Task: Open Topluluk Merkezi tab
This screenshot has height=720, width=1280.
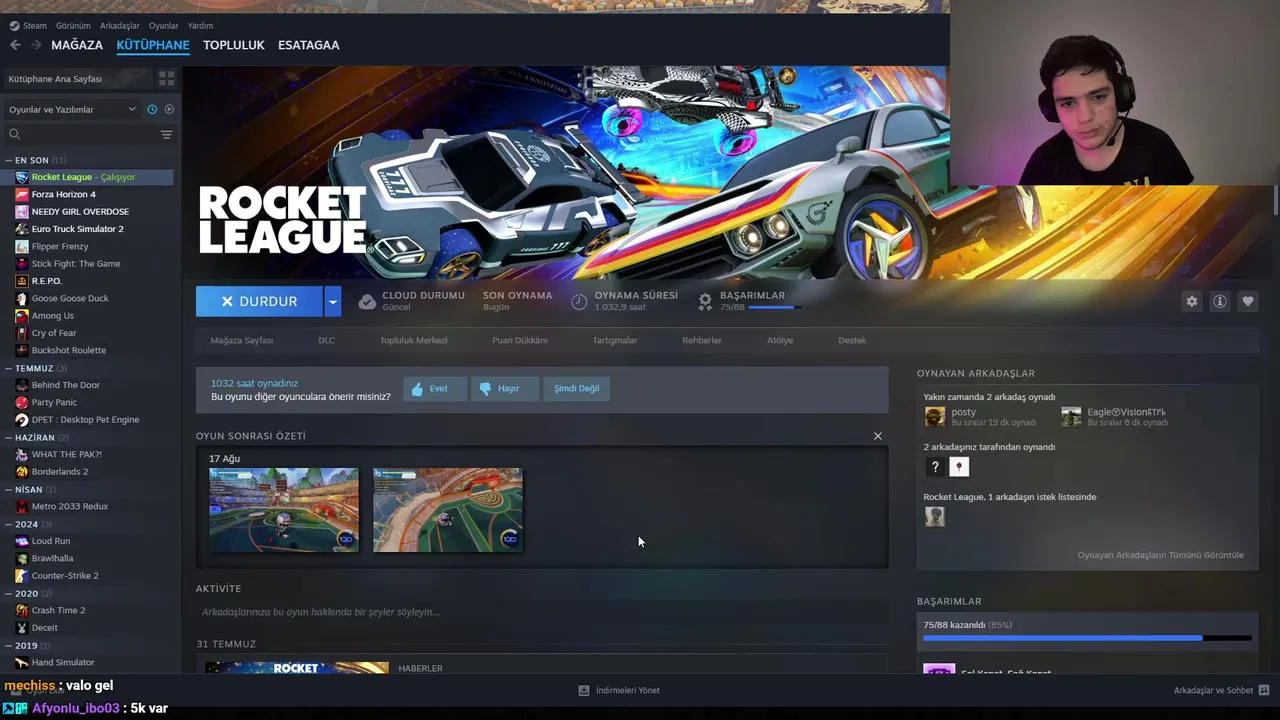Action: click(413, 340)
